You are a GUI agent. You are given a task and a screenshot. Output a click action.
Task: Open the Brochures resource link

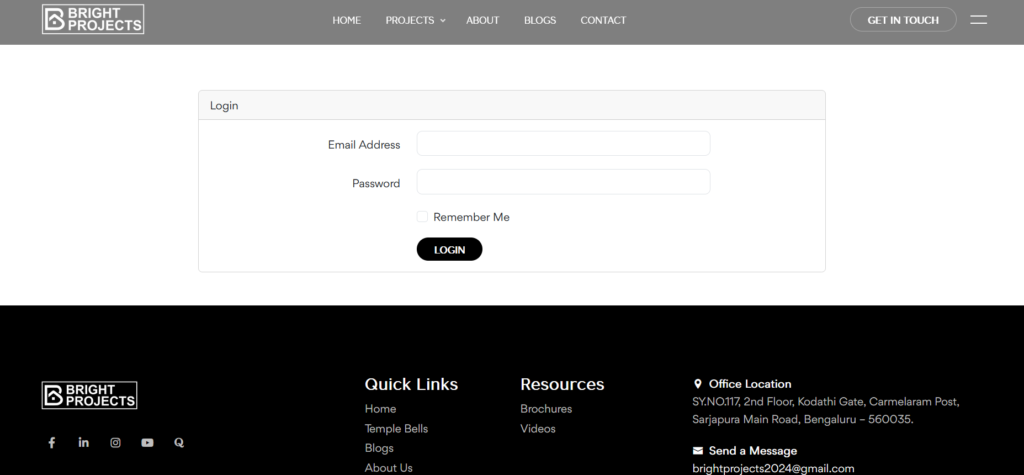pos(546,409)
